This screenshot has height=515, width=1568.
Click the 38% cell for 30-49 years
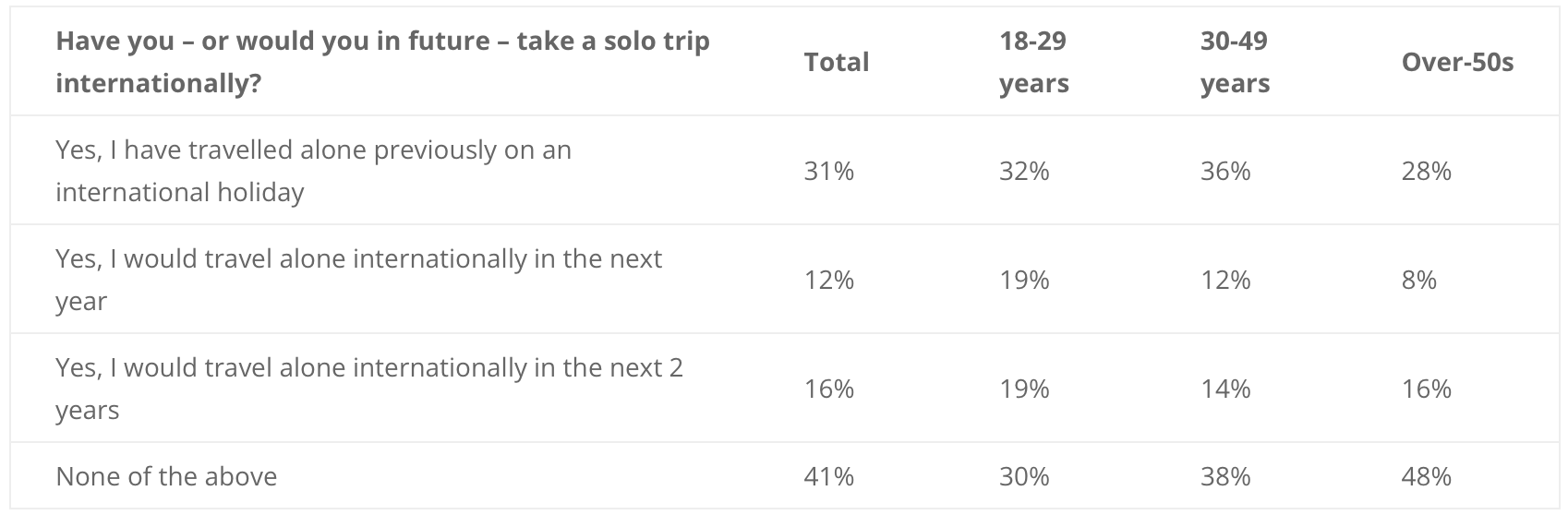pos(1225,476)
